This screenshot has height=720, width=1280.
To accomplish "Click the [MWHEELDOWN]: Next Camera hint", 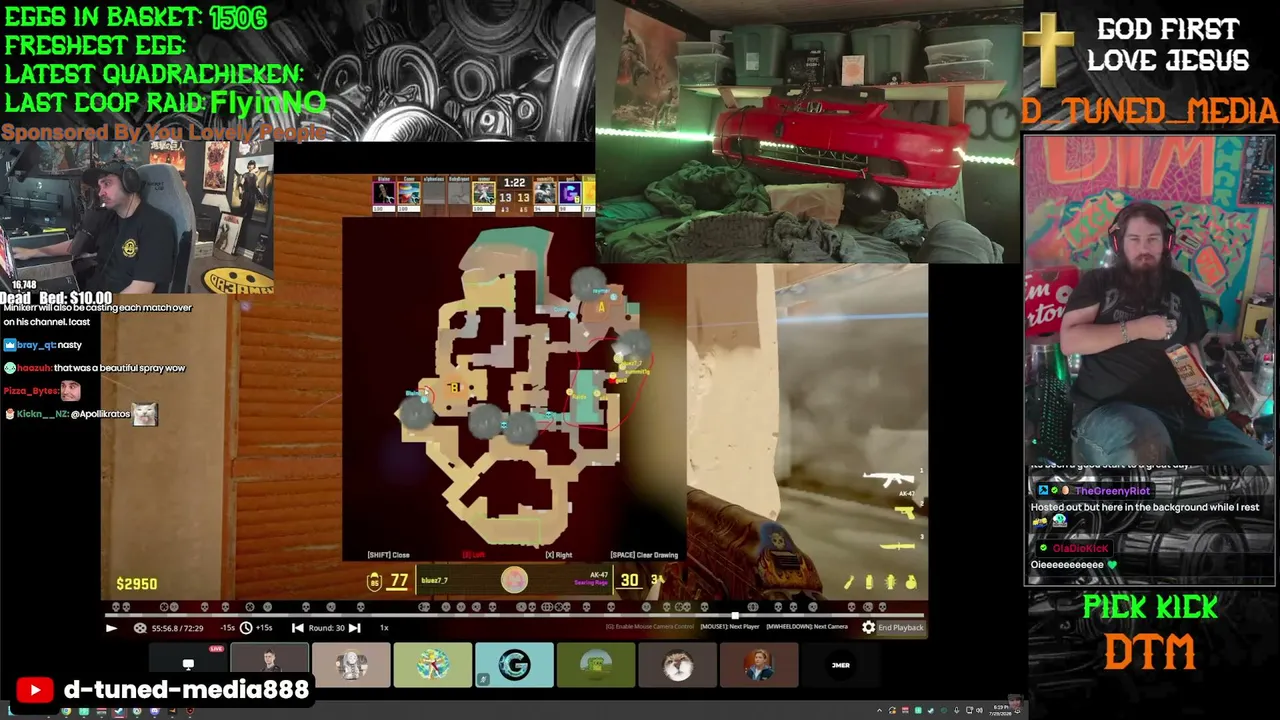I will (807, 627).
